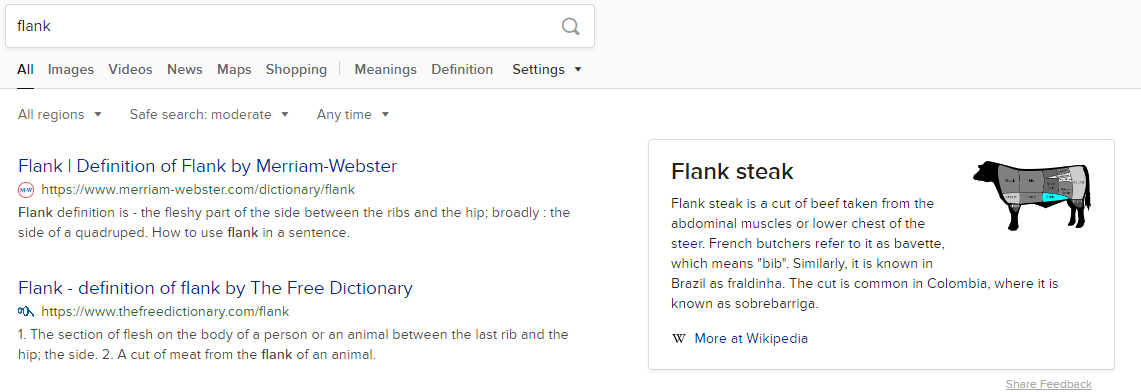
Task: Click the magnifying glass search icon
Action: pyautogui.click(x=571, y=27)
